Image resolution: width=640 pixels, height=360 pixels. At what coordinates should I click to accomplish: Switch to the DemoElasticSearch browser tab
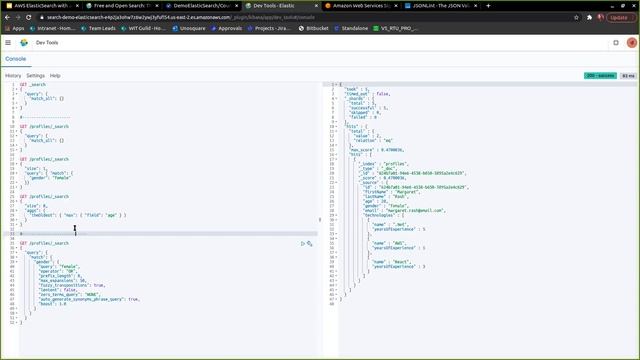202,6
